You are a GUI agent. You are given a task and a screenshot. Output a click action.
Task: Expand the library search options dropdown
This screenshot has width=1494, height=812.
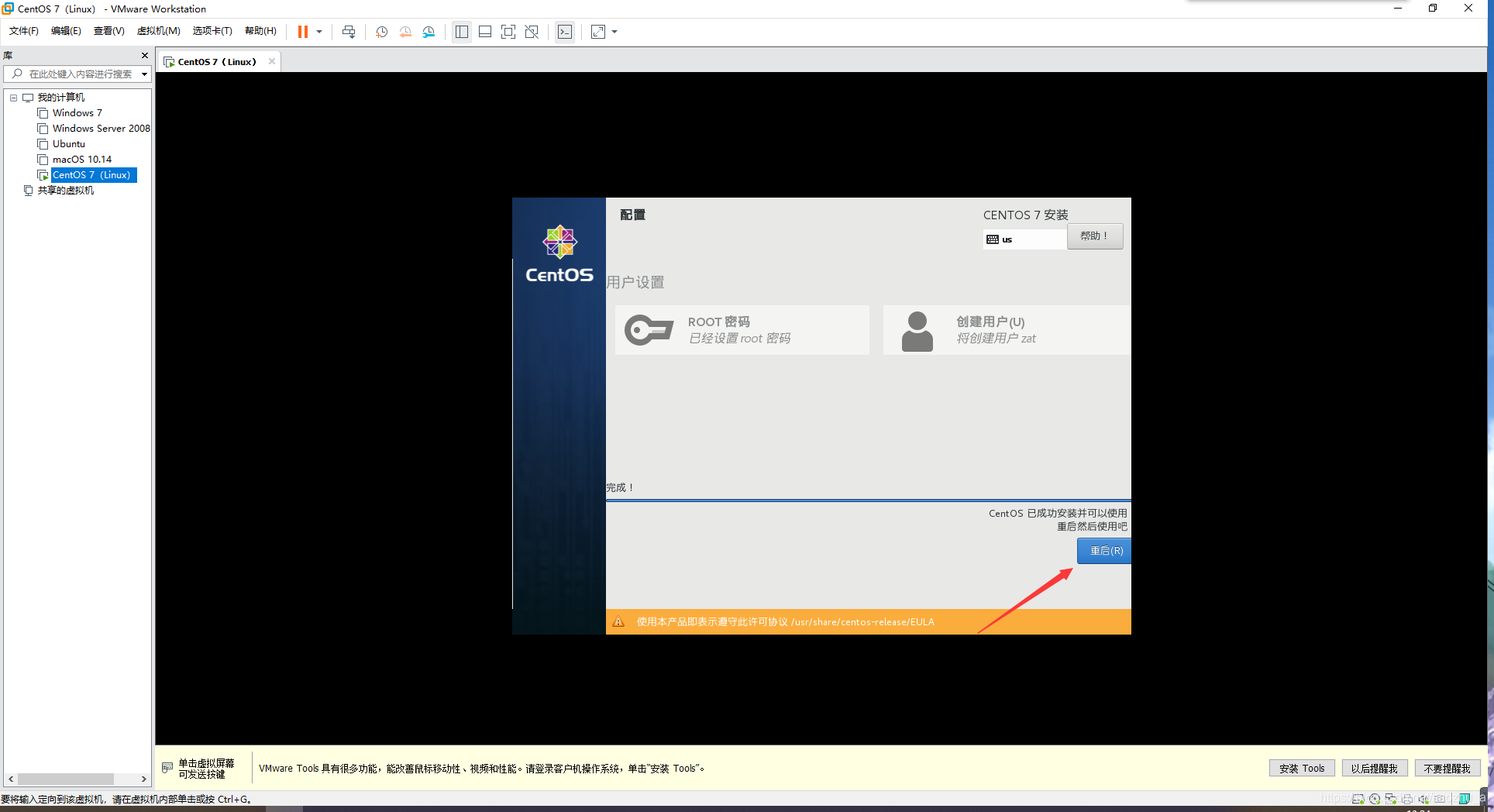pos(144,74)
